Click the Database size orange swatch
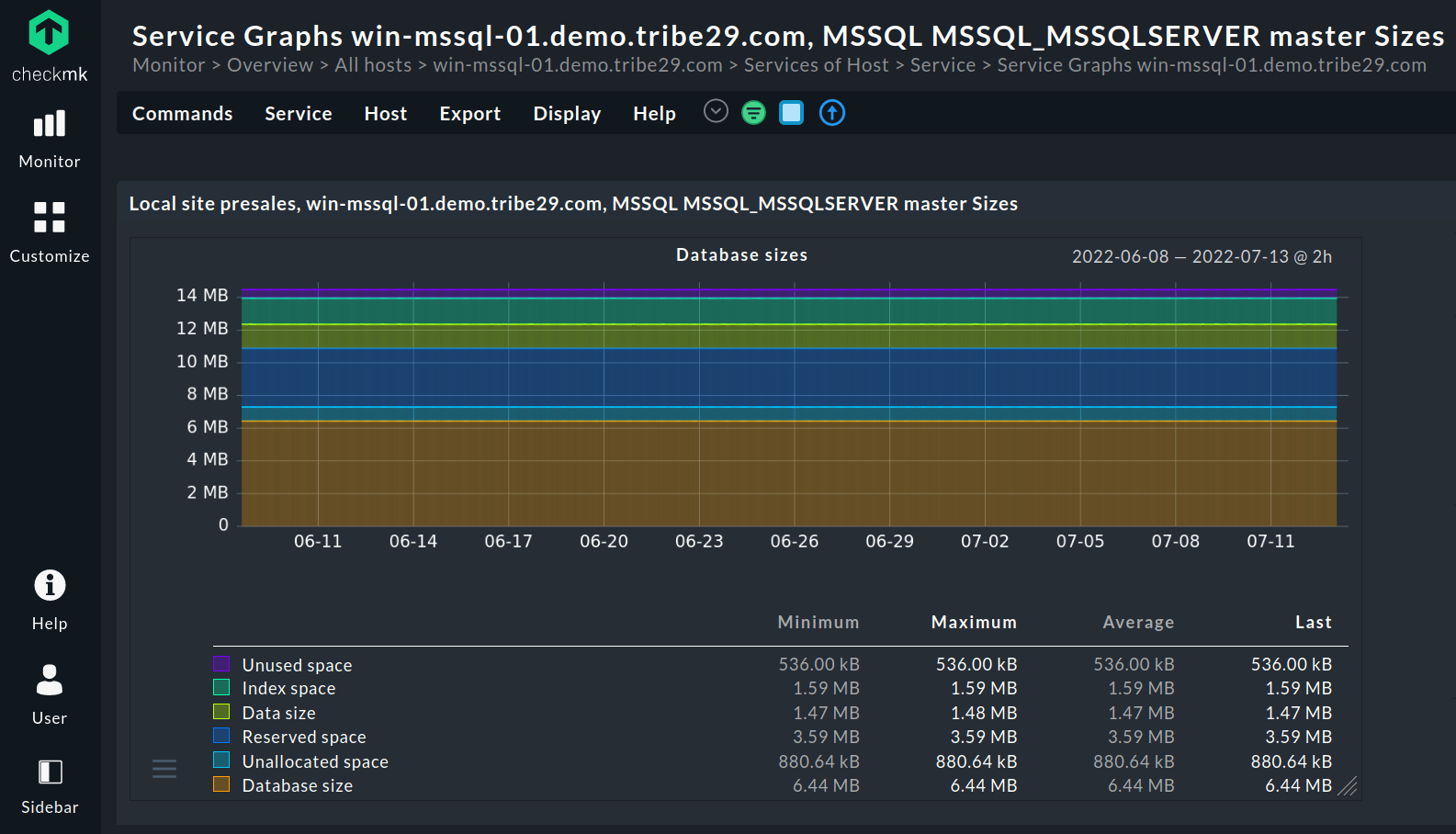Viewport: 1456px width, 834px height. pos(221,784)
